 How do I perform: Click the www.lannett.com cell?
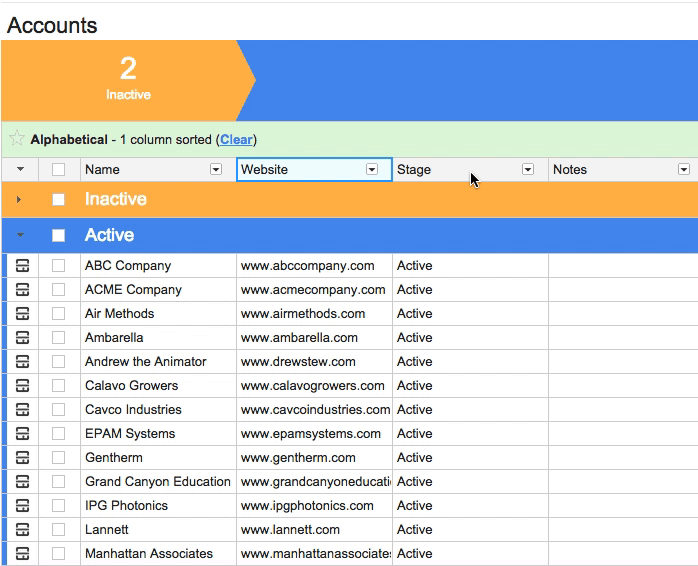[x=314, y=530]
